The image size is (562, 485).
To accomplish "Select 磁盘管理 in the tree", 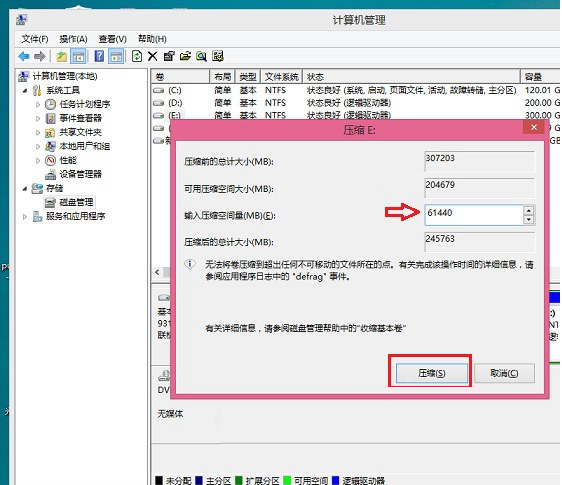I will click(76, 202).
